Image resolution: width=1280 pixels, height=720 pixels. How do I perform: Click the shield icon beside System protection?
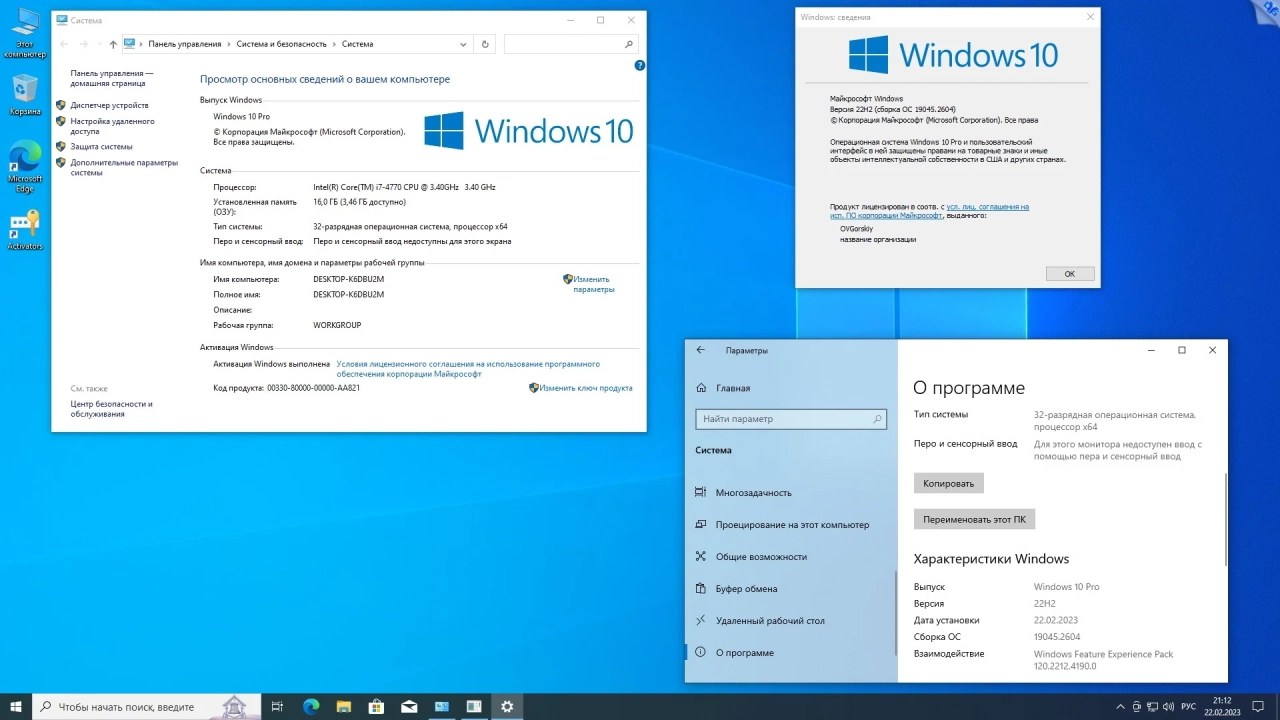(61, 146)
